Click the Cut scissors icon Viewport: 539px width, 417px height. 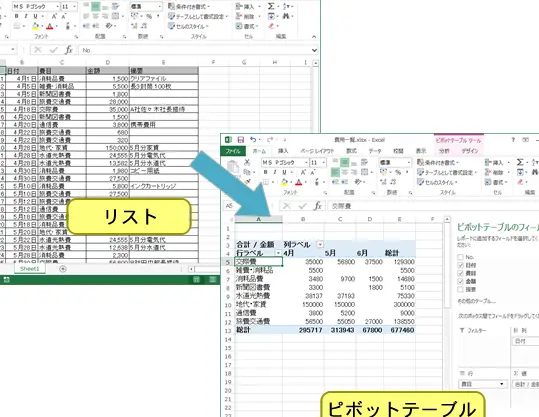click(247, 162)
